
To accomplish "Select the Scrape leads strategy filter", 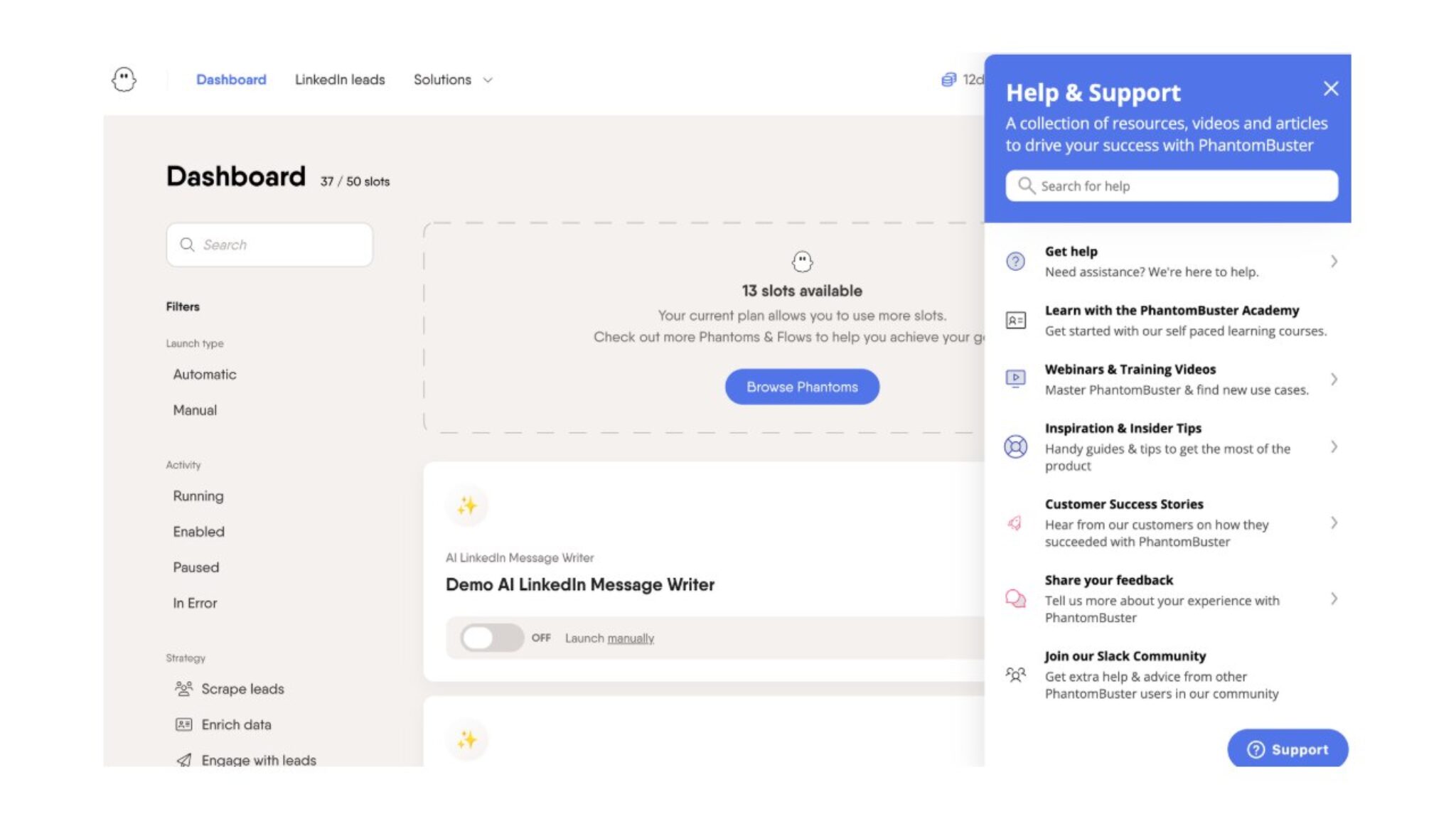I will coord(229,689).
